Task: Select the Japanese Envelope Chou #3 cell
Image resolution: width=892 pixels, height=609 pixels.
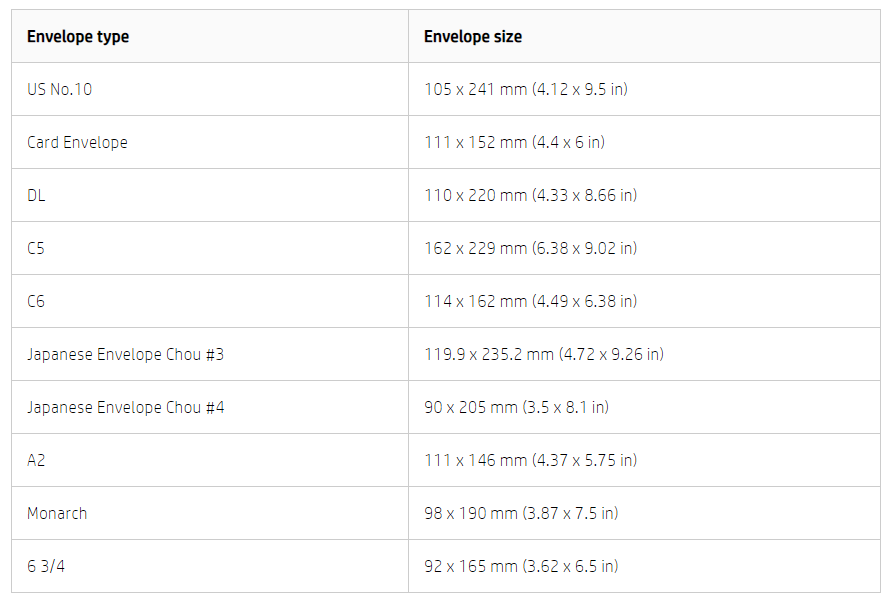Action: (126, 354)
